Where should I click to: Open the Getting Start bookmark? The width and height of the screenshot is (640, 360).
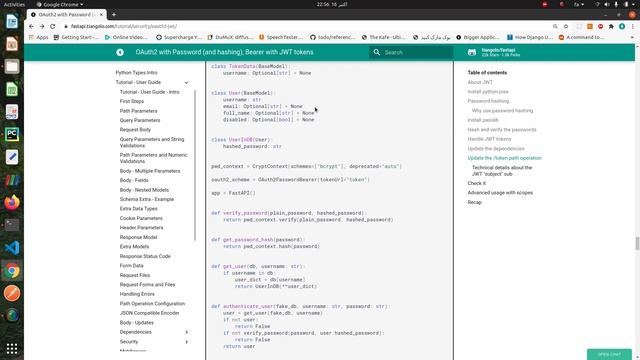pos(76,37)
